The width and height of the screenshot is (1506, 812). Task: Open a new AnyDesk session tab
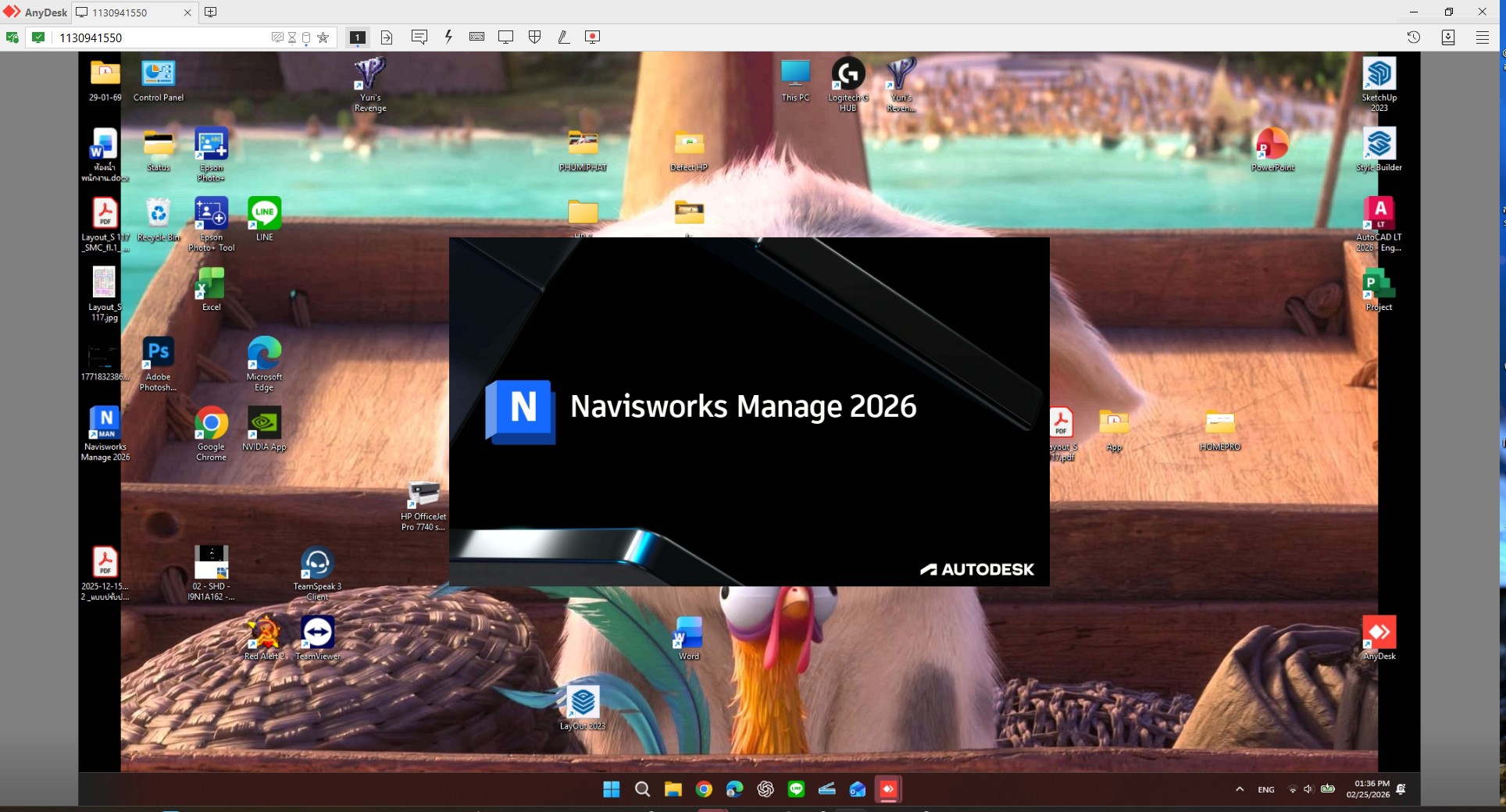(x=211, y=12)
